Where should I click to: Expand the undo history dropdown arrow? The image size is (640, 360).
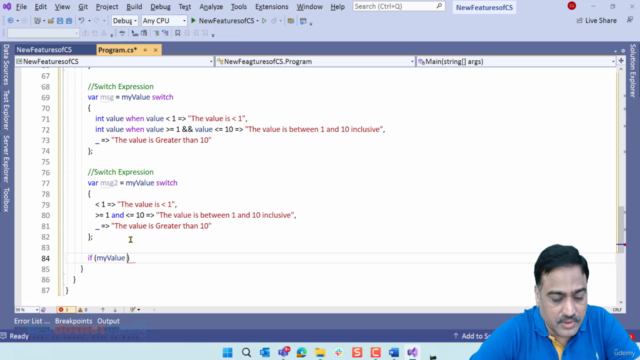[x=89, y=21]
